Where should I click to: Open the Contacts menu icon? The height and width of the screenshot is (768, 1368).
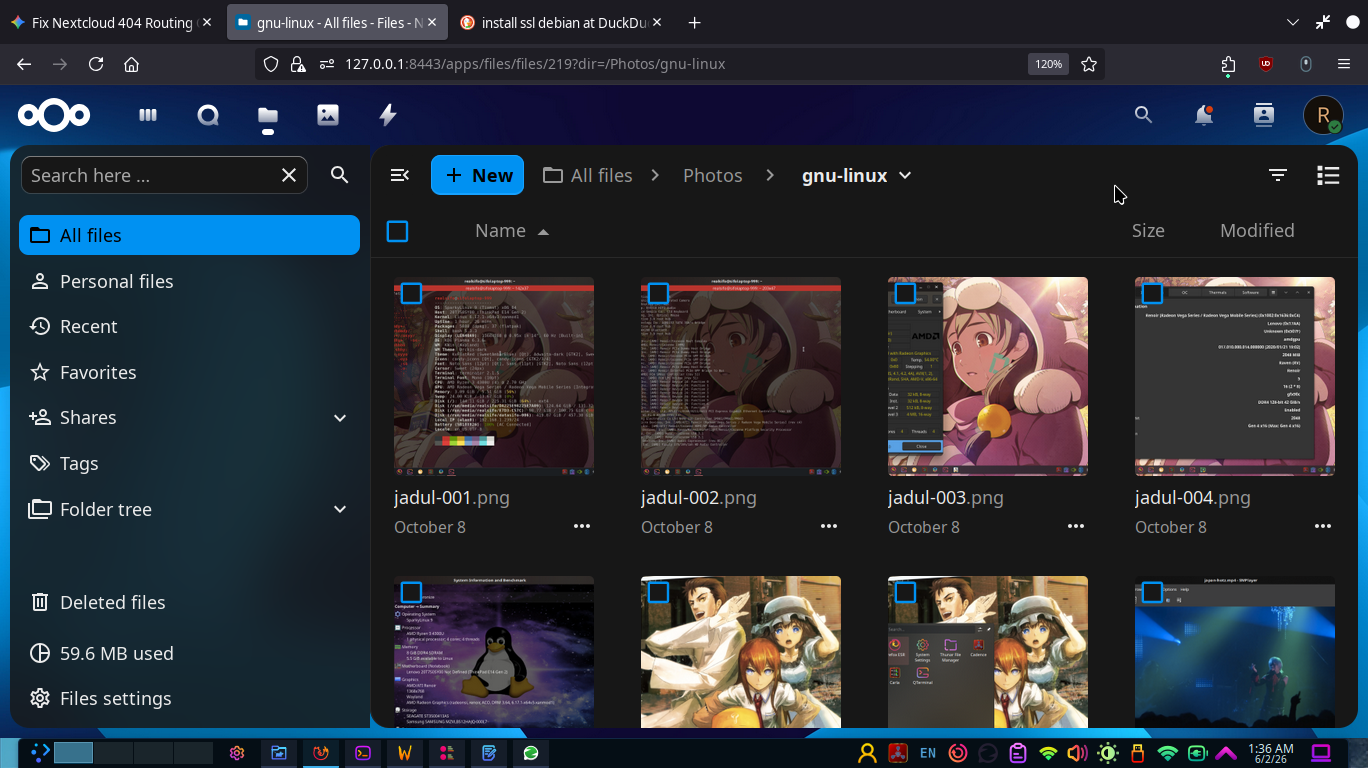(x=1264, y=116)
